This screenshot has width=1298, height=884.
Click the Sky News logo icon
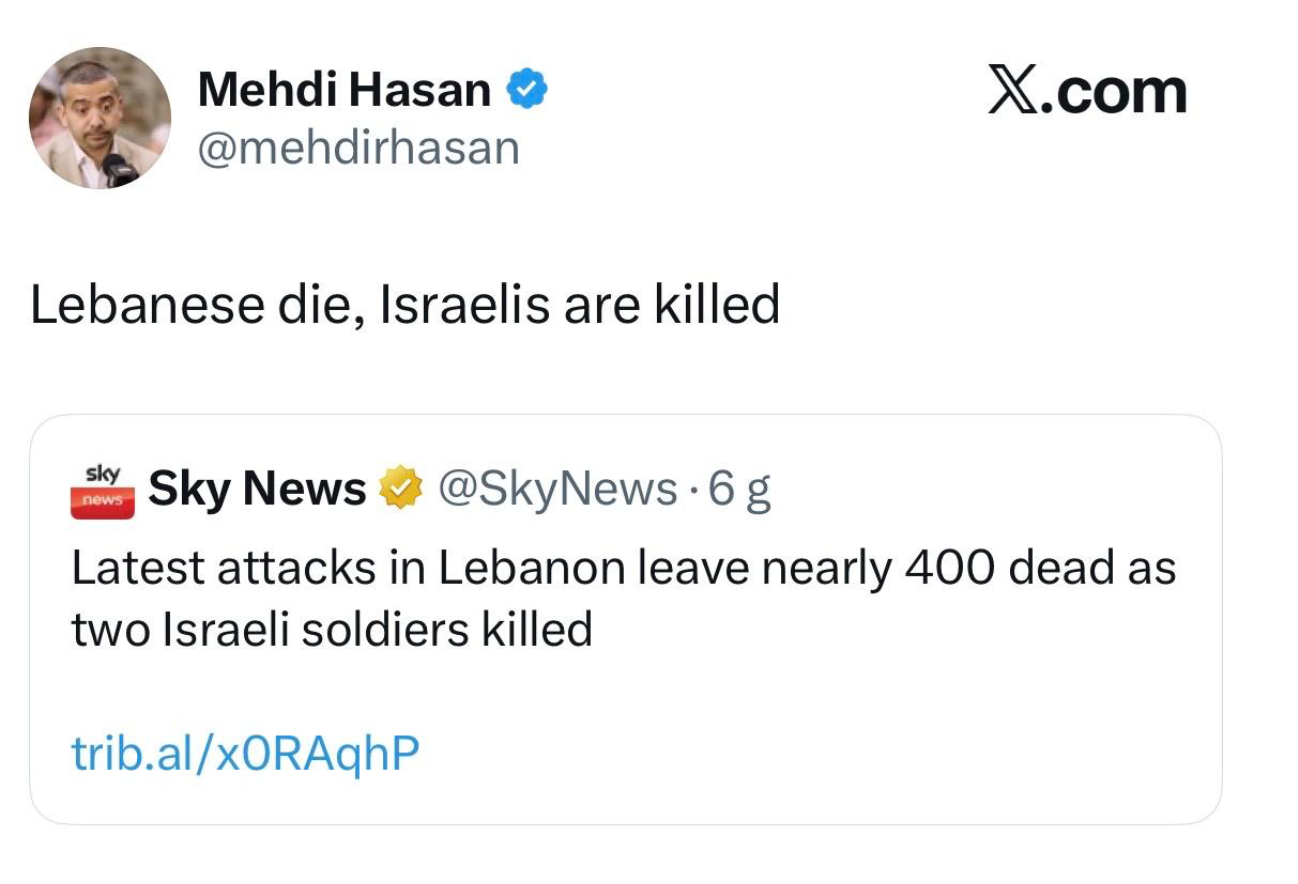102,490
